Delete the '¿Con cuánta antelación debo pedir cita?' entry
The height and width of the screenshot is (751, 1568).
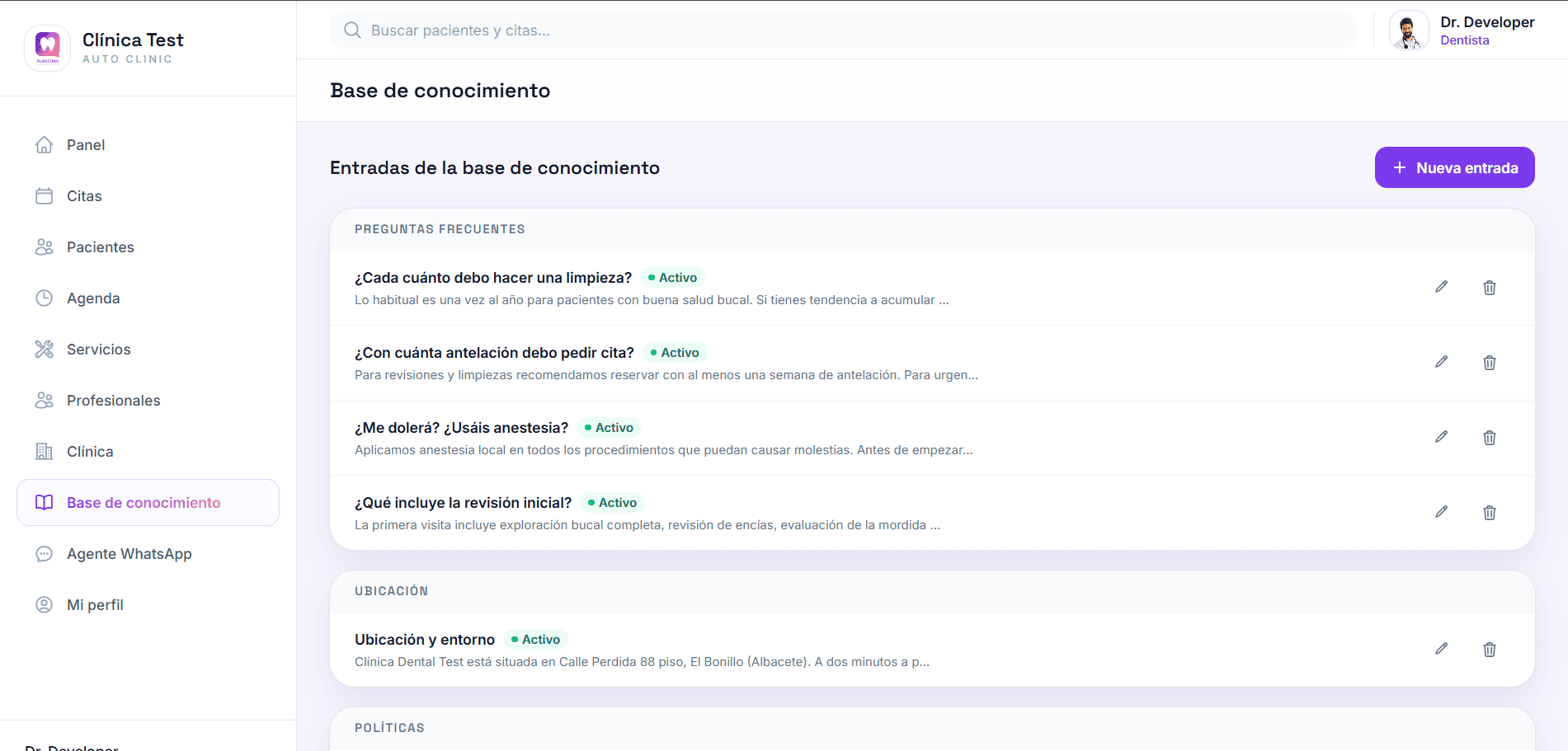point(1490,363)
